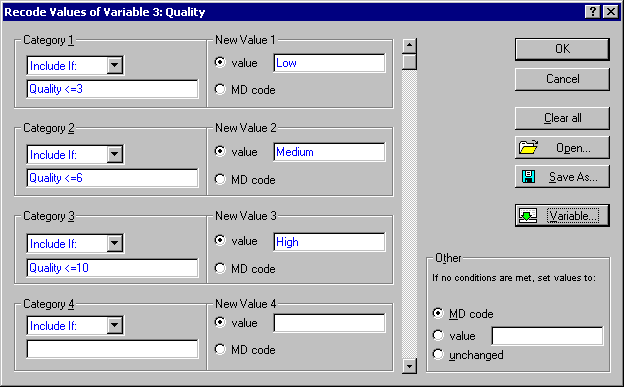Select MD code radio for New Value 2
The image size is (624, 387).
pos(220,179)
